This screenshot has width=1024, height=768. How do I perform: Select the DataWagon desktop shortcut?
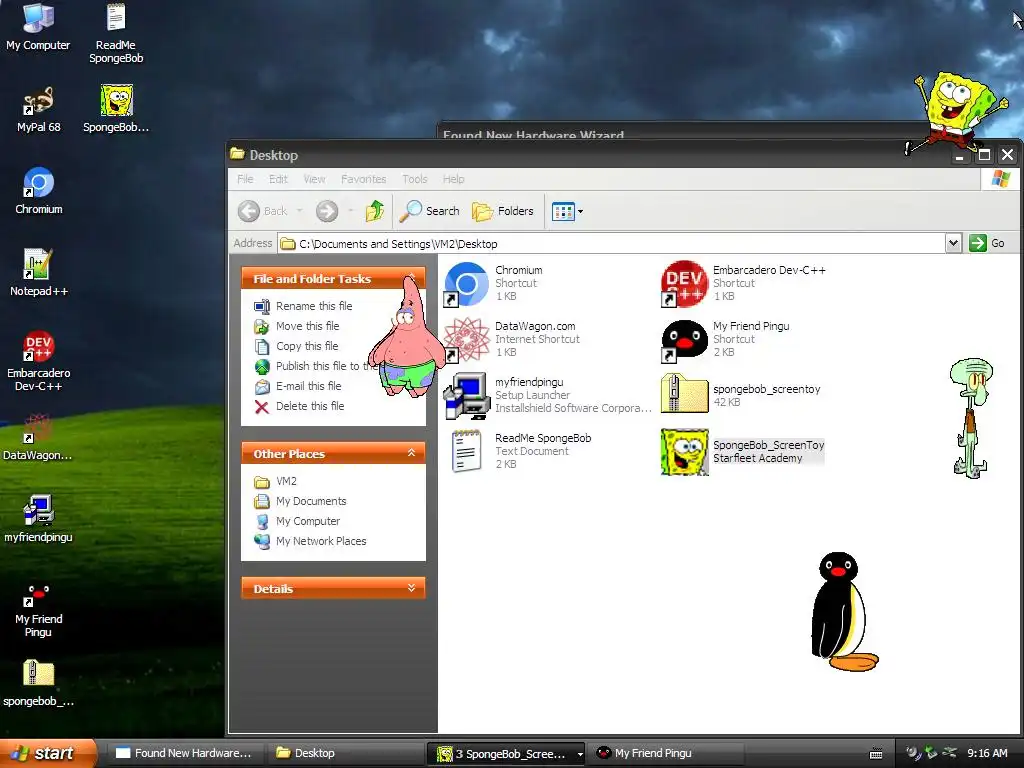[38, 437]
